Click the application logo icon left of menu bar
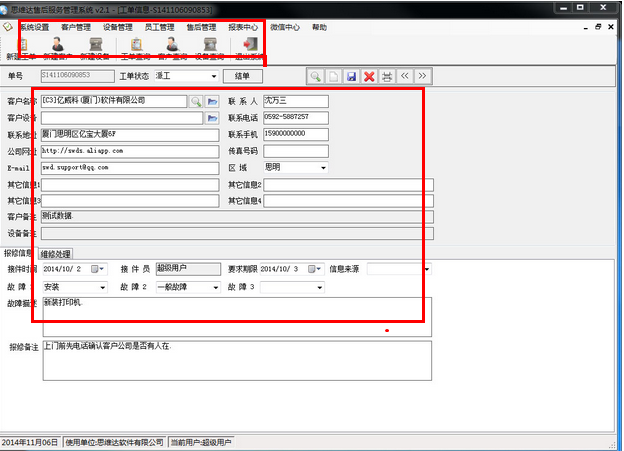This screenshot has width=624, height=451. (8, 27)
